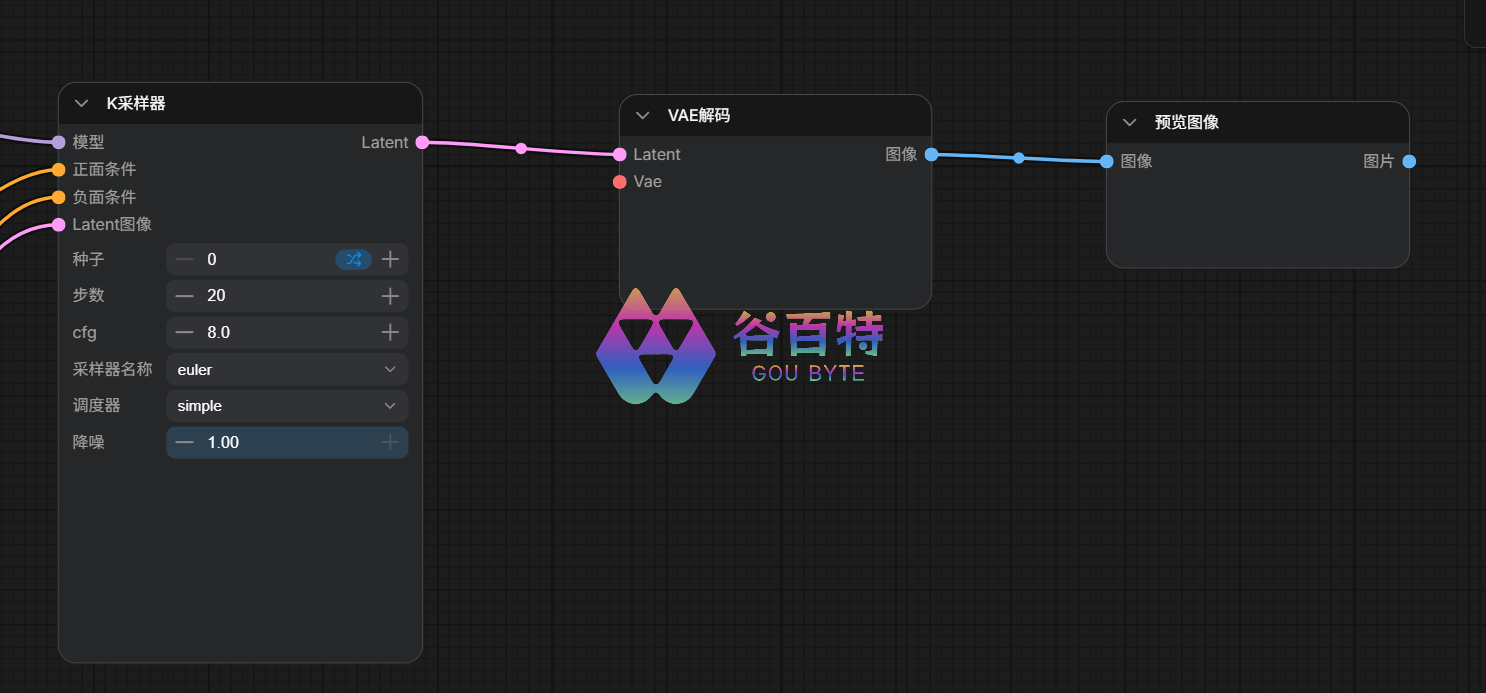Click VAE解码 Latent input port
Screen dimensions: 1486x693
(620, 154)
